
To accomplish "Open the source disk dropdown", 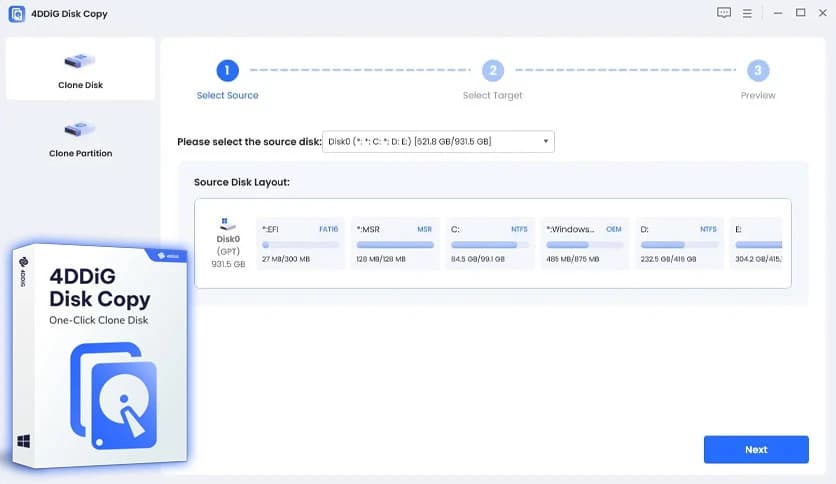I will [x=438, y=142].
